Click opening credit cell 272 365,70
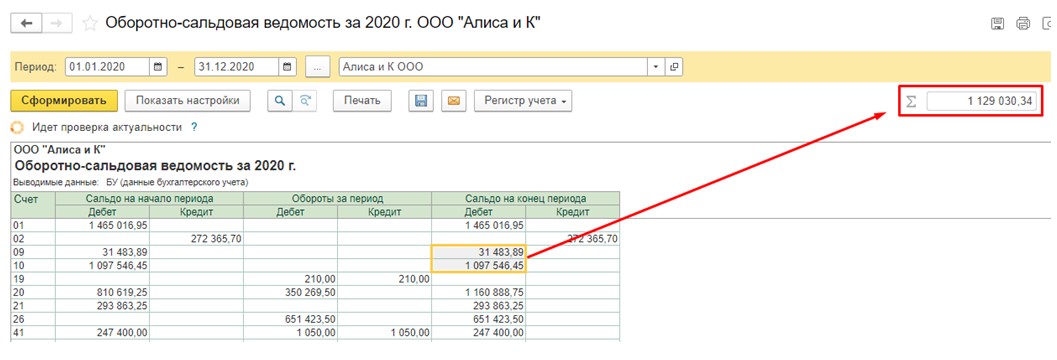Image resolution: width=1057 pixels, height=360 pixels. pyautogui.click(x=196, y=238)
